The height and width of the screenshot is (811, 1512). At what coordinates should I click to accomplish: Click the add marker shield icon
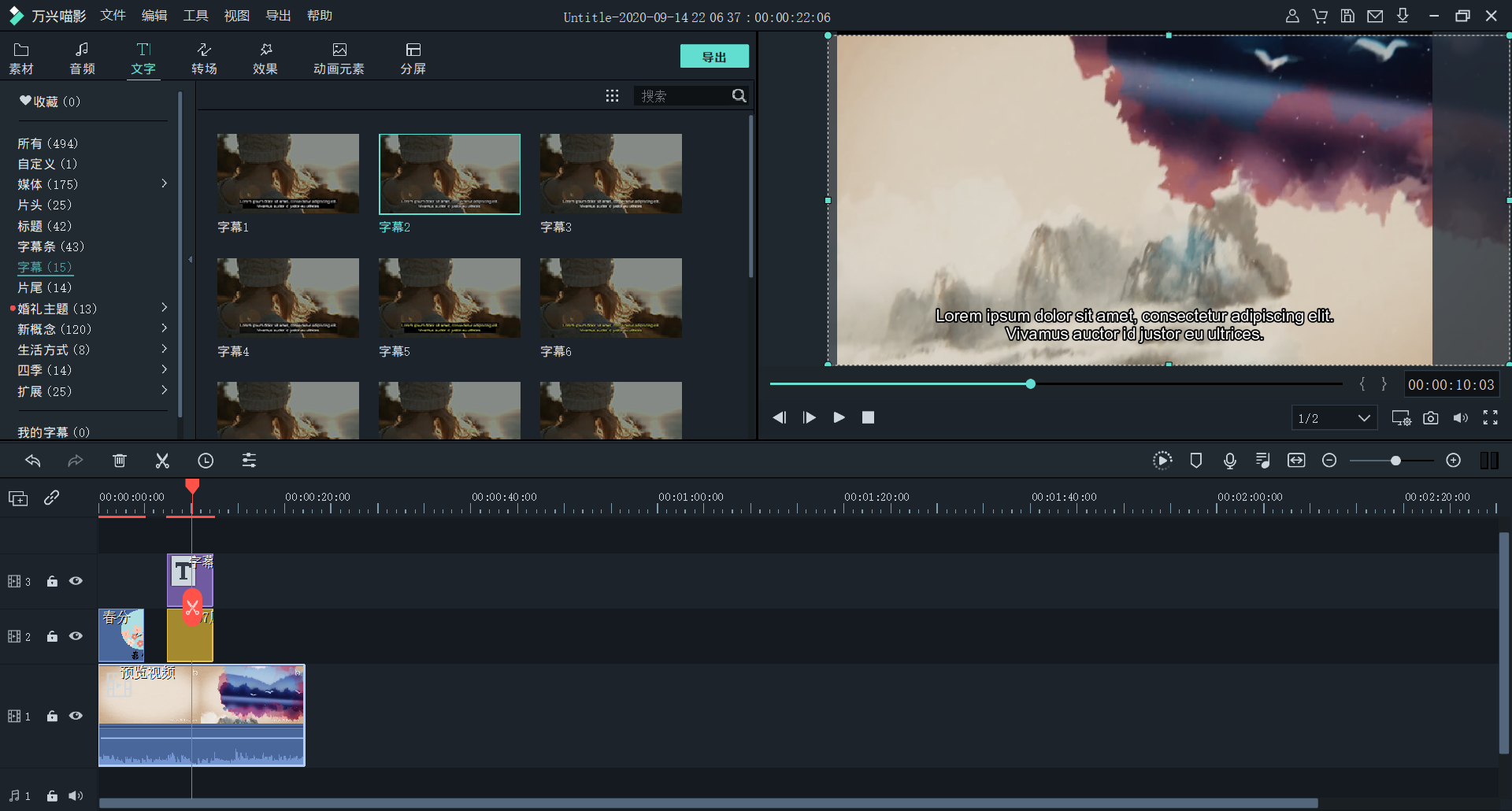click(x=1195, y=461)
